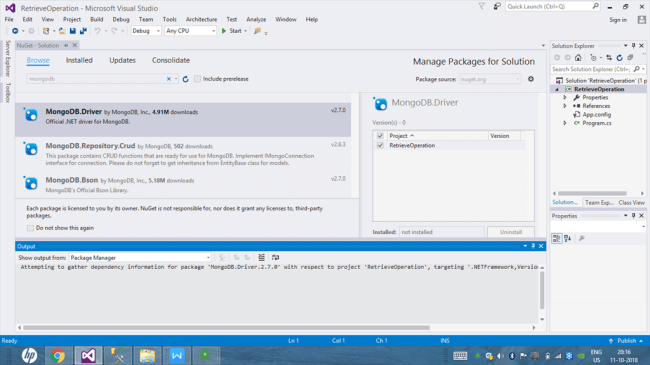Click the Save All icon in toolbar

[83, 31]
